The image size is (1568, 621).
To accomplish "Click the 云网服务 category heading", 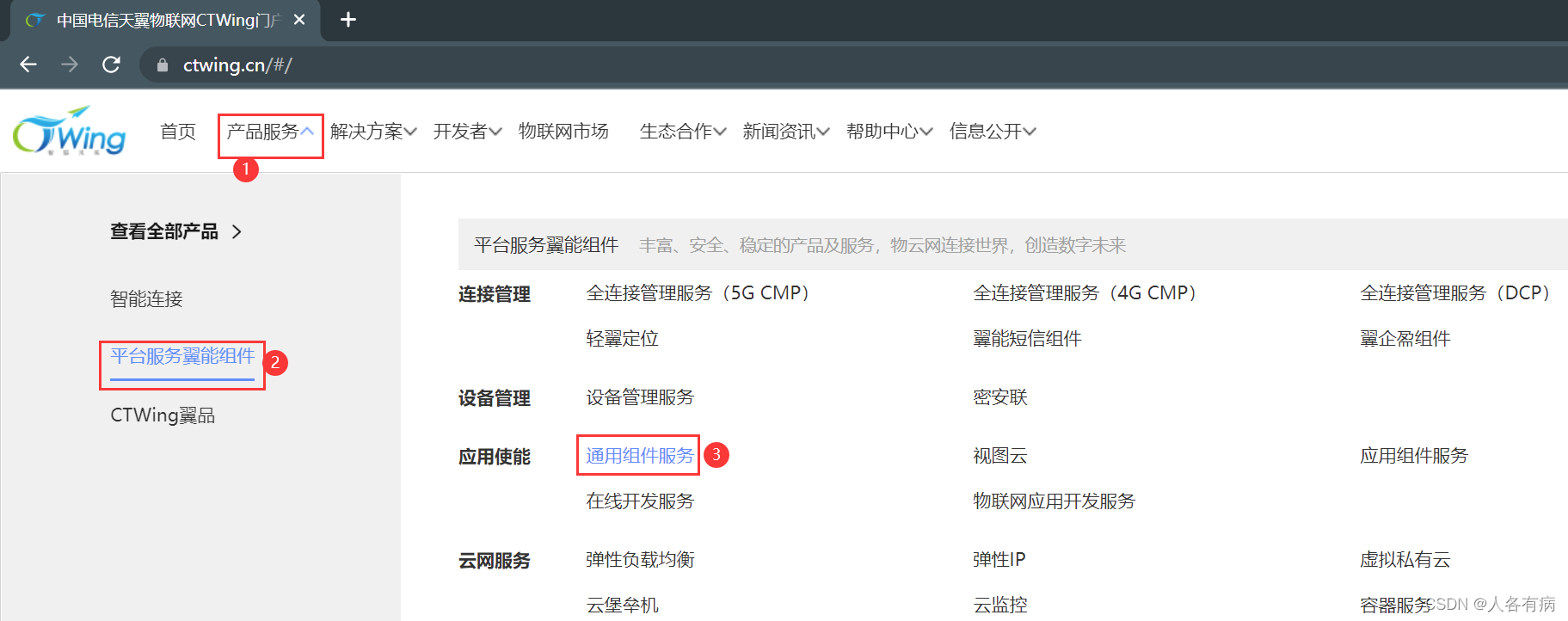I will [495, 562].
